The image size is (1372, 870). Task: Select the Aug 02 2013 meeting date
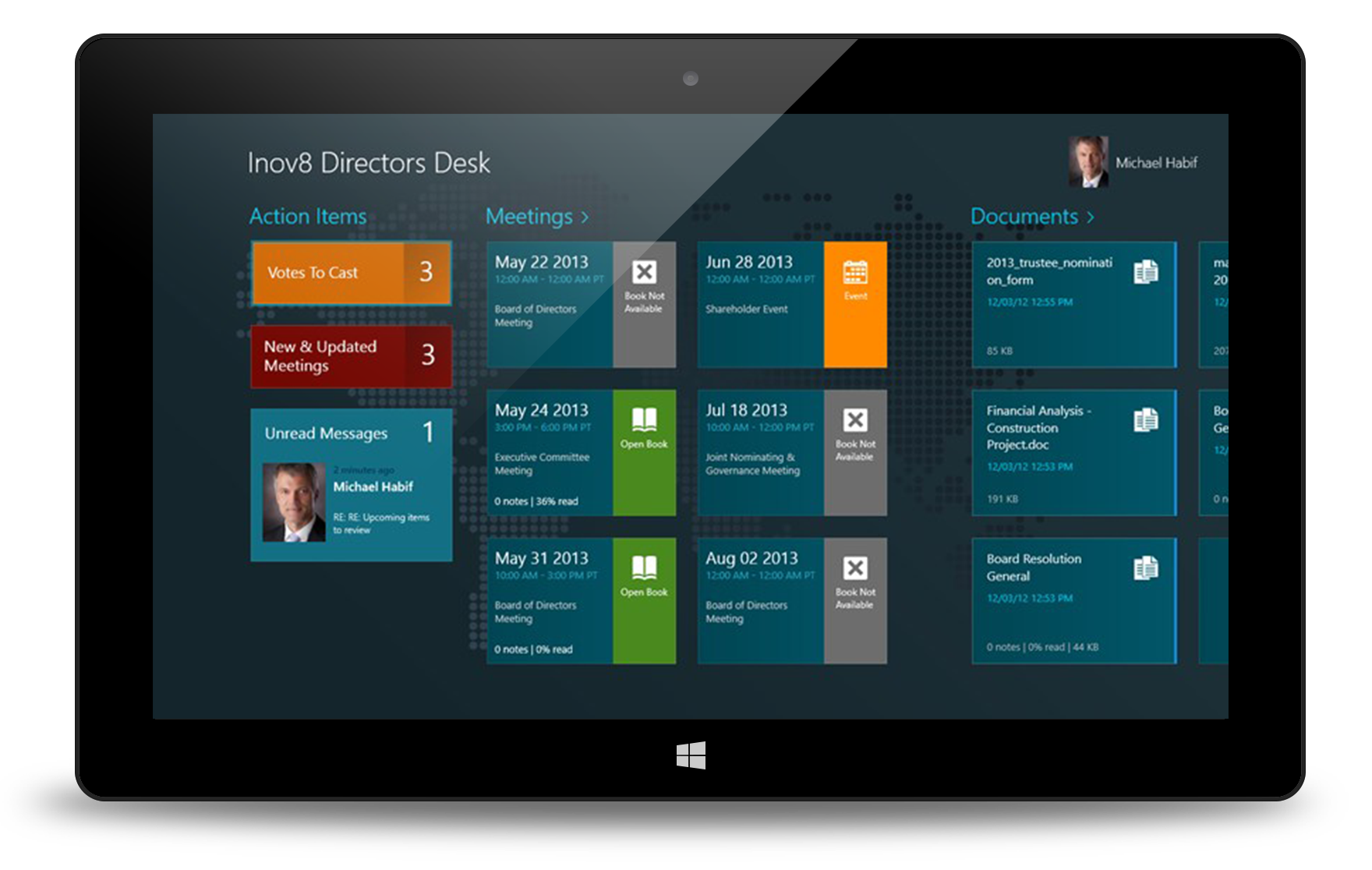pos(752,558)
